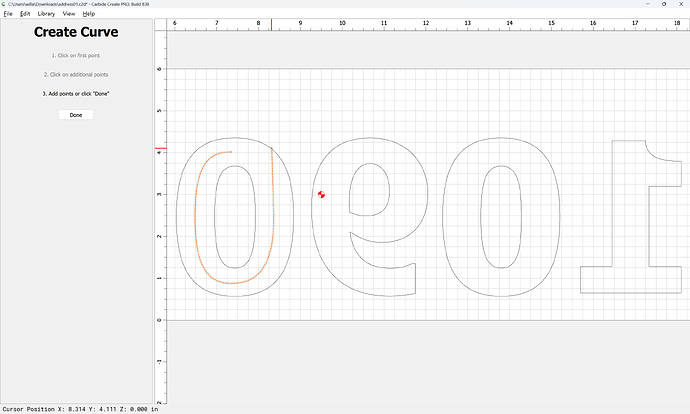The image size is (690, 414).
Task: Click the cursor marker line on horizontal ruler
Action: tap(271, 23)
